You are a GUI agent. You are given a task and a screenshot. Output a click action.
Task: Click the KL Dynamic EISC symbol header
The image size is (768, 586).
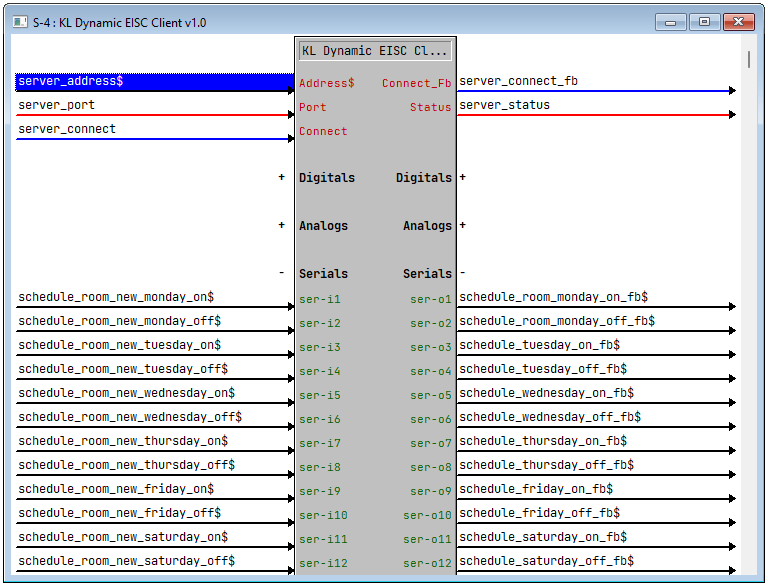375,50
